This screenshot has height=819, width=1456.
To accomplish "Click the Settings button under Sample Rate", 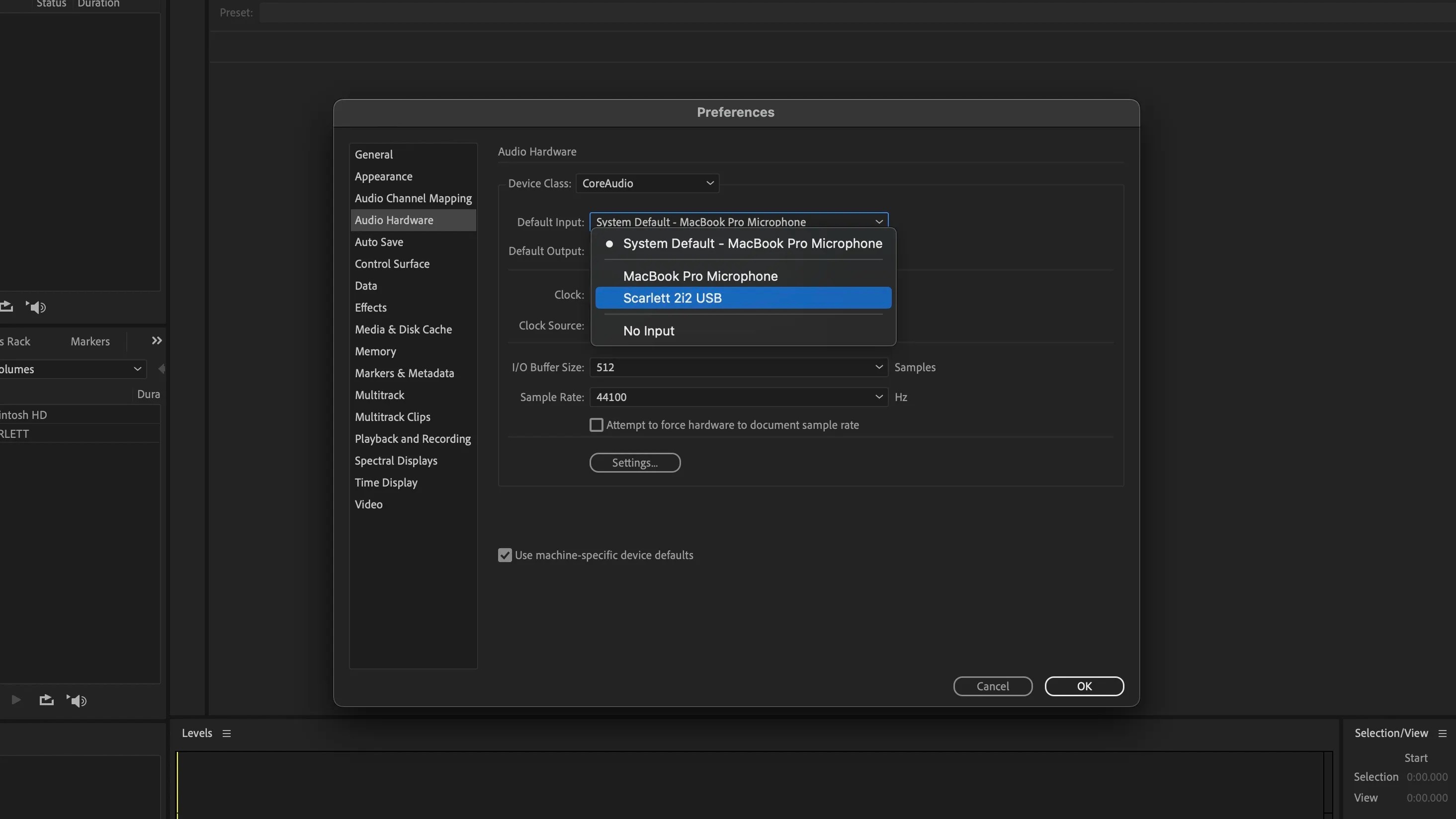I will (635, 462).
